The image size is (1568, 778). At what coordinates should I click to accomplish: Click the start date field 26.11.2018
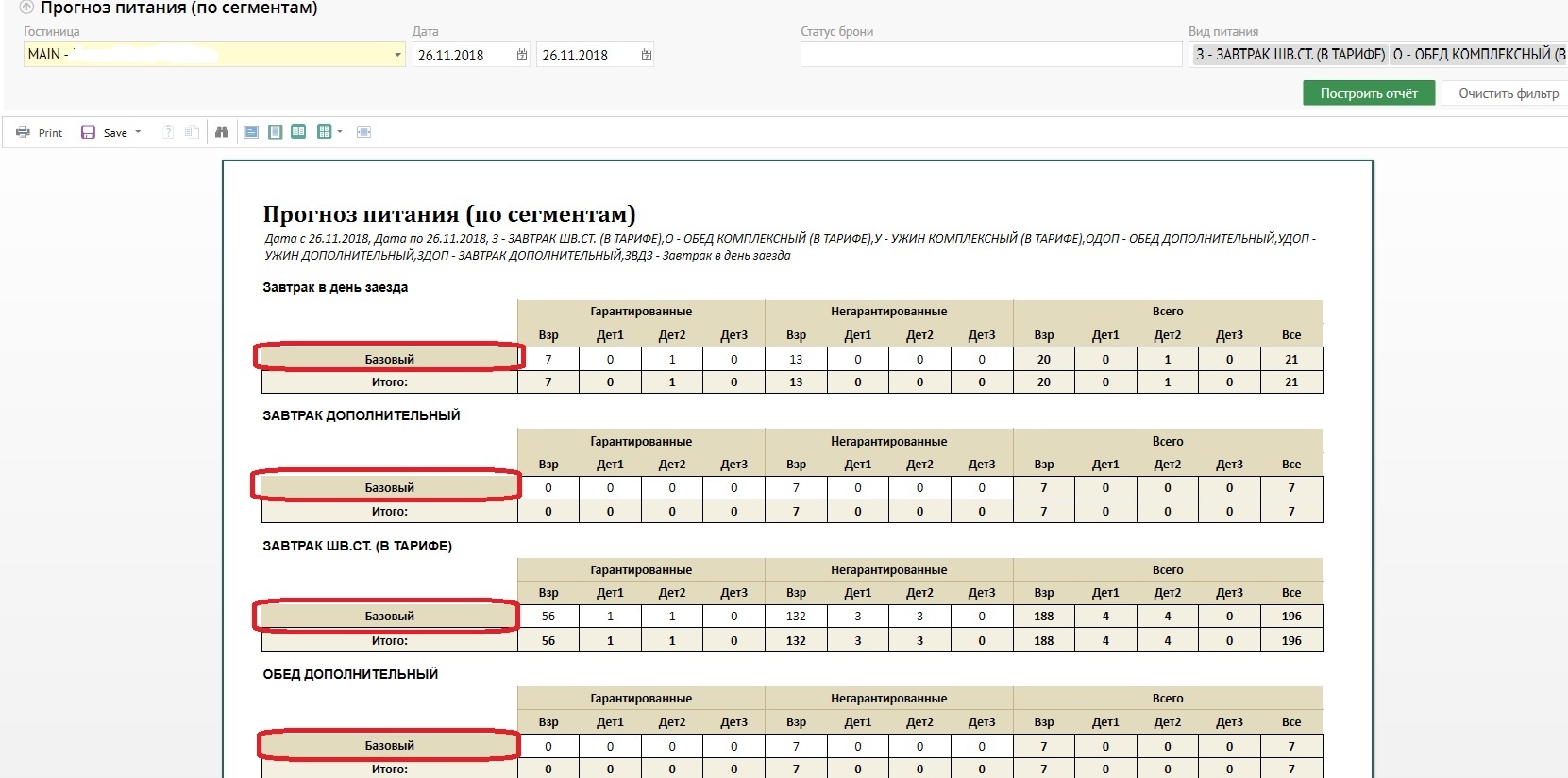point(463,55)
